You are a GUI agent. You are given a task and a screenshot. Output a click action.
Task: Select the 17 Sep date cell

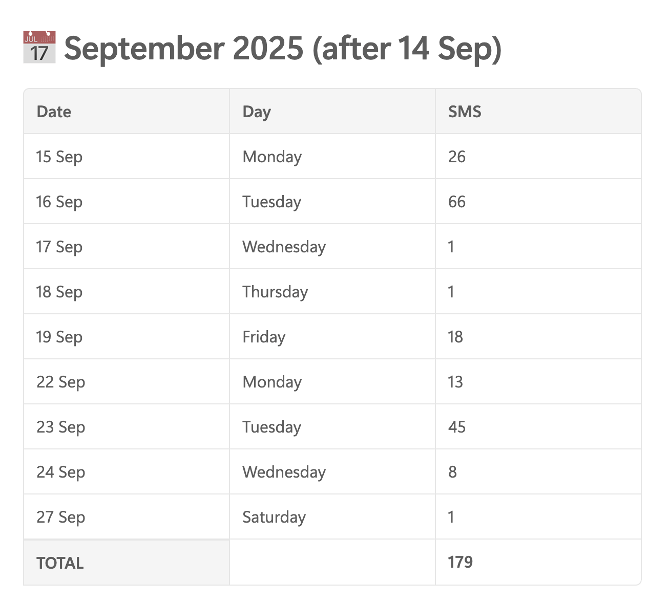coord(126,246)
